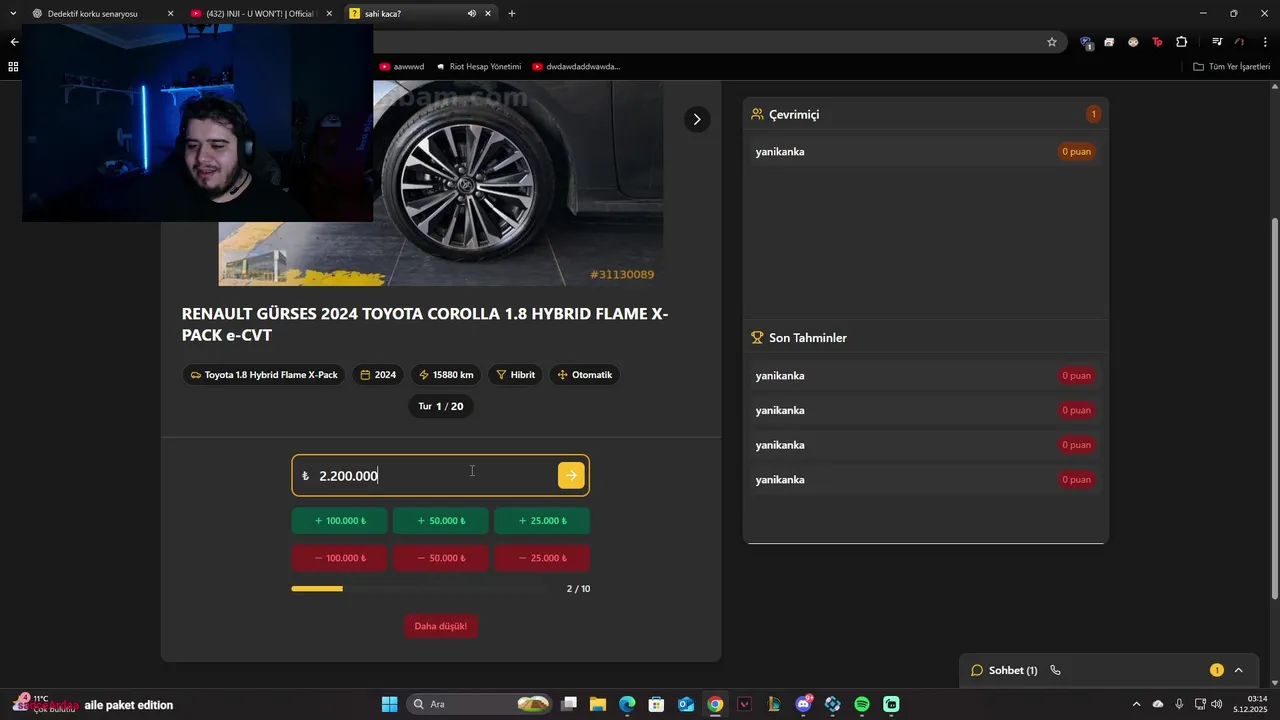This screenshot has width=1280, height=720.
Task: Expand the Sohbet chat panel chevron
Action: pyautogui.click(x=1238, y=670)
